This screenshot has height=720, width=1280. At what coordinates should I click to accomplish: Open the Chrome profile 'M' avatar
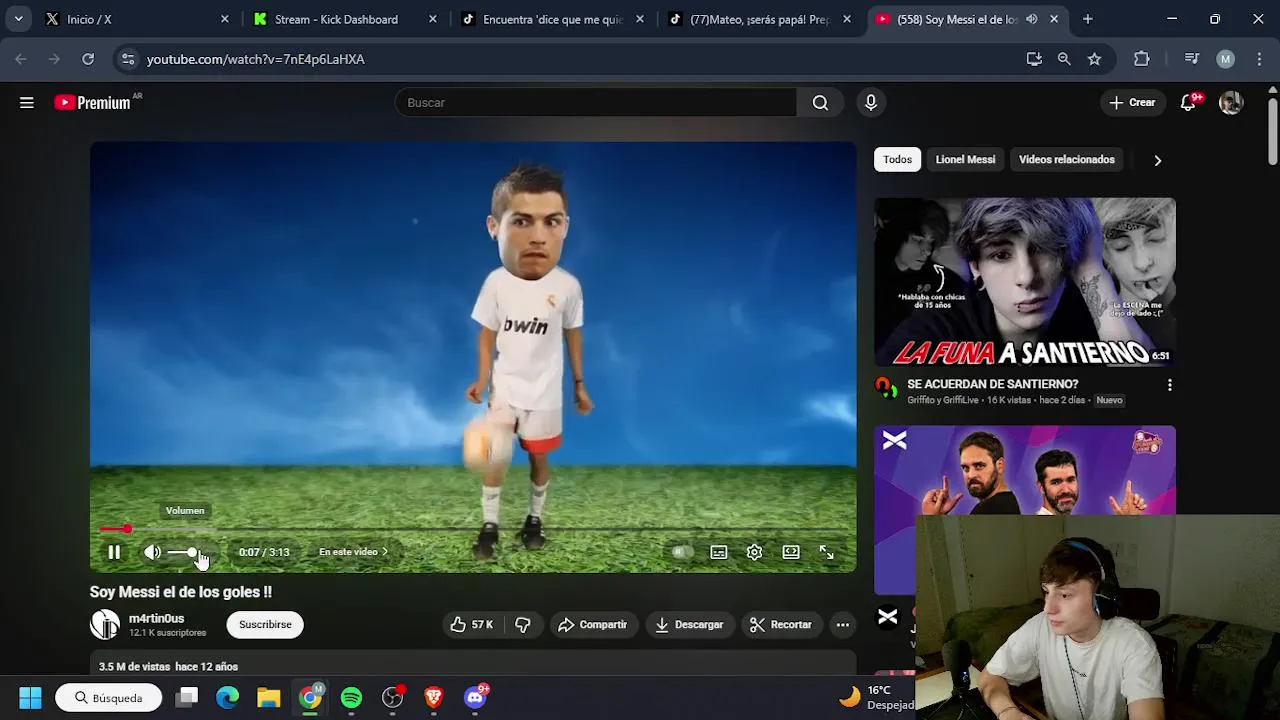[x=1225, y=59]
